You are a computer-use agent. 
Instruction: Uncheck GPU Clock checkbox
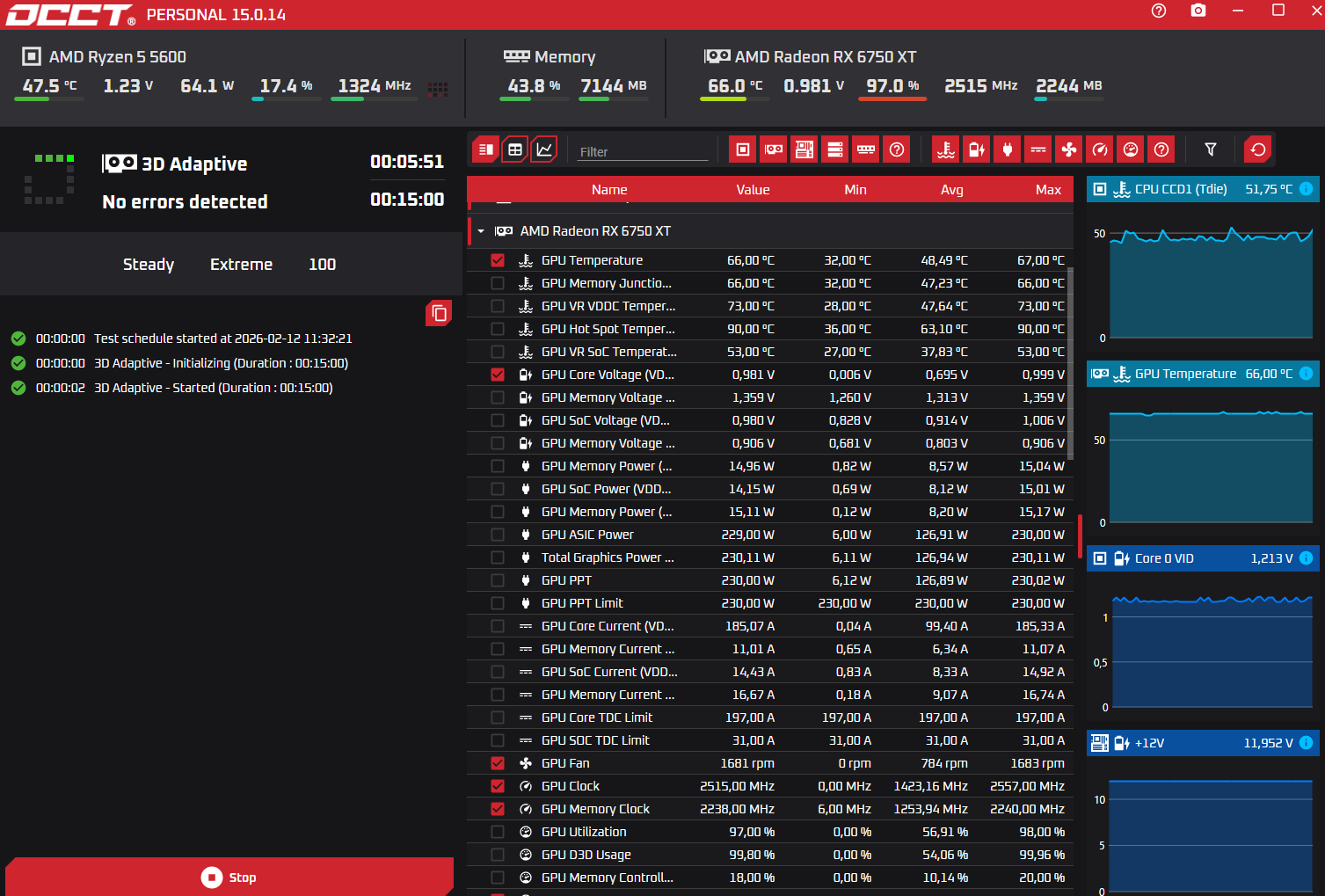click(498, 786)
